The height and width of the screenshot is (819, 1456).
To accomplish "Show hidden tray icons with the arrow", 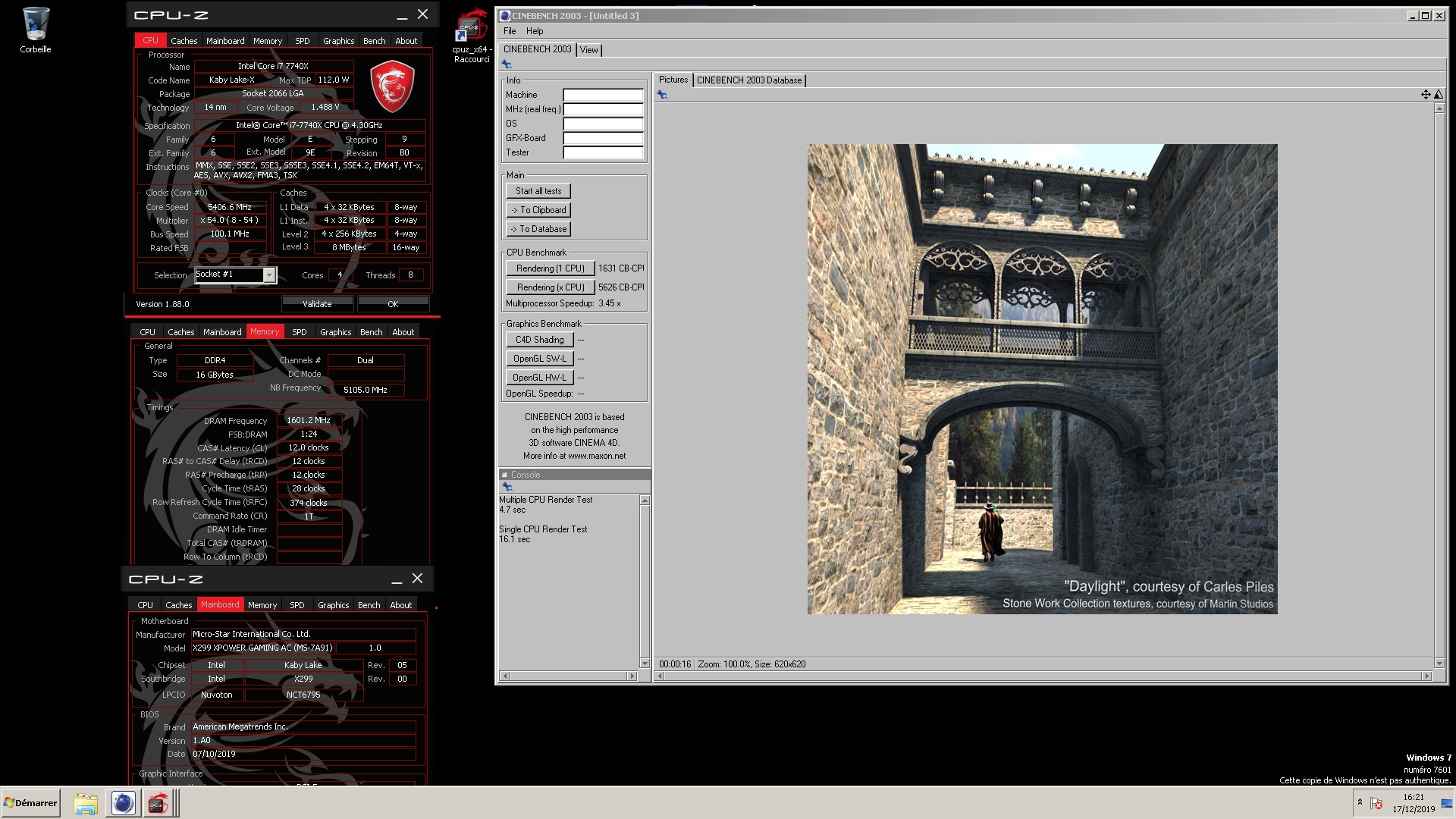I will coord(1360,802).
